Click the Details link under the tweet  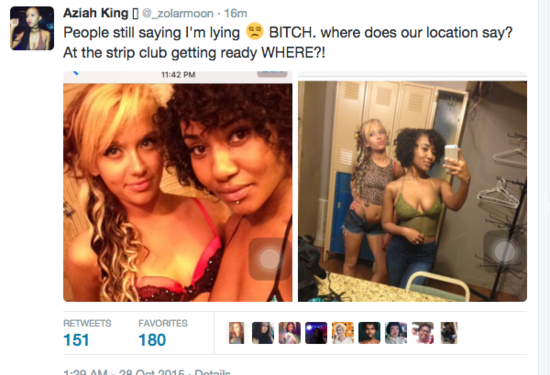pyautogui.click(x=212, y=372)
